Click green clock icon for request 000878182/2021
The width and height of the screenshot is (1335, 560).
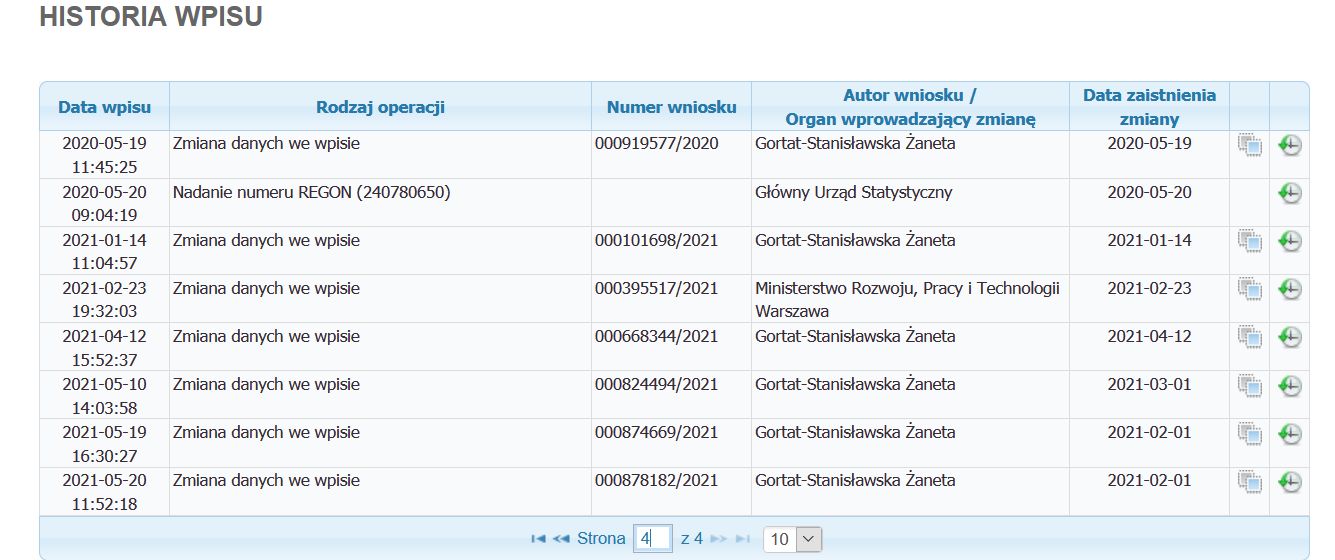[1290, 482]
